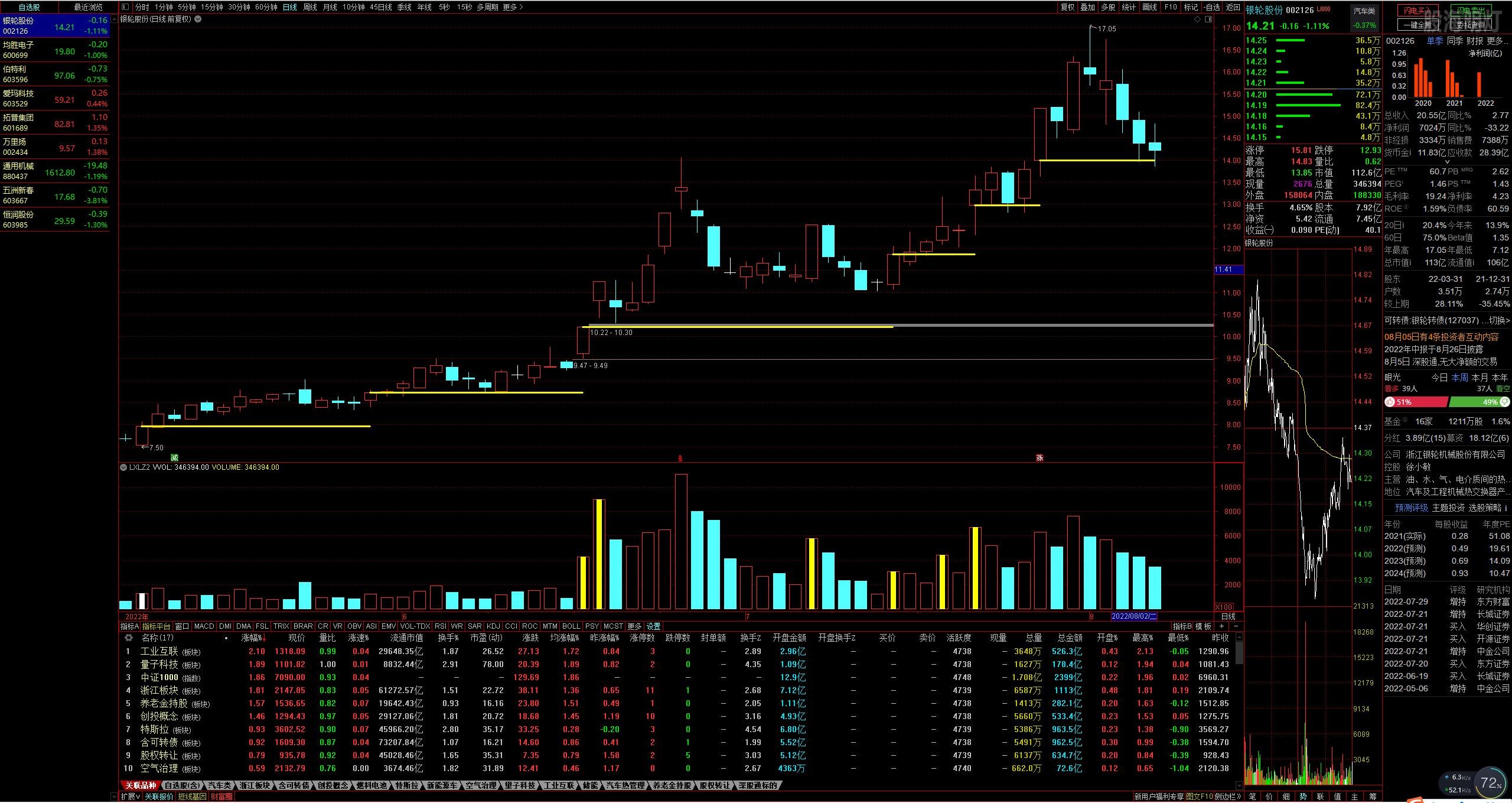Select the 势 trend view button
Viewport: 1512px width, 803px height.
click(1304, 797)
